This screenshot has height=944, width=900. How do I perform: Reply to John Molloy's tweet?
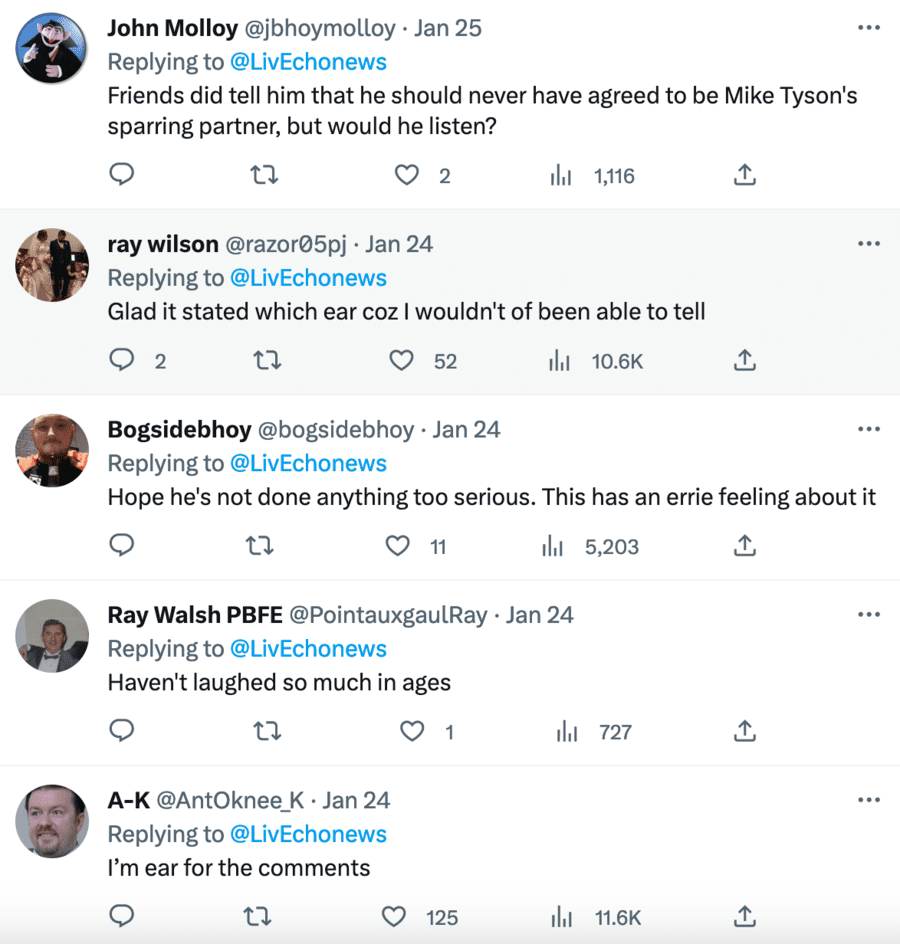tap(121, 176)
